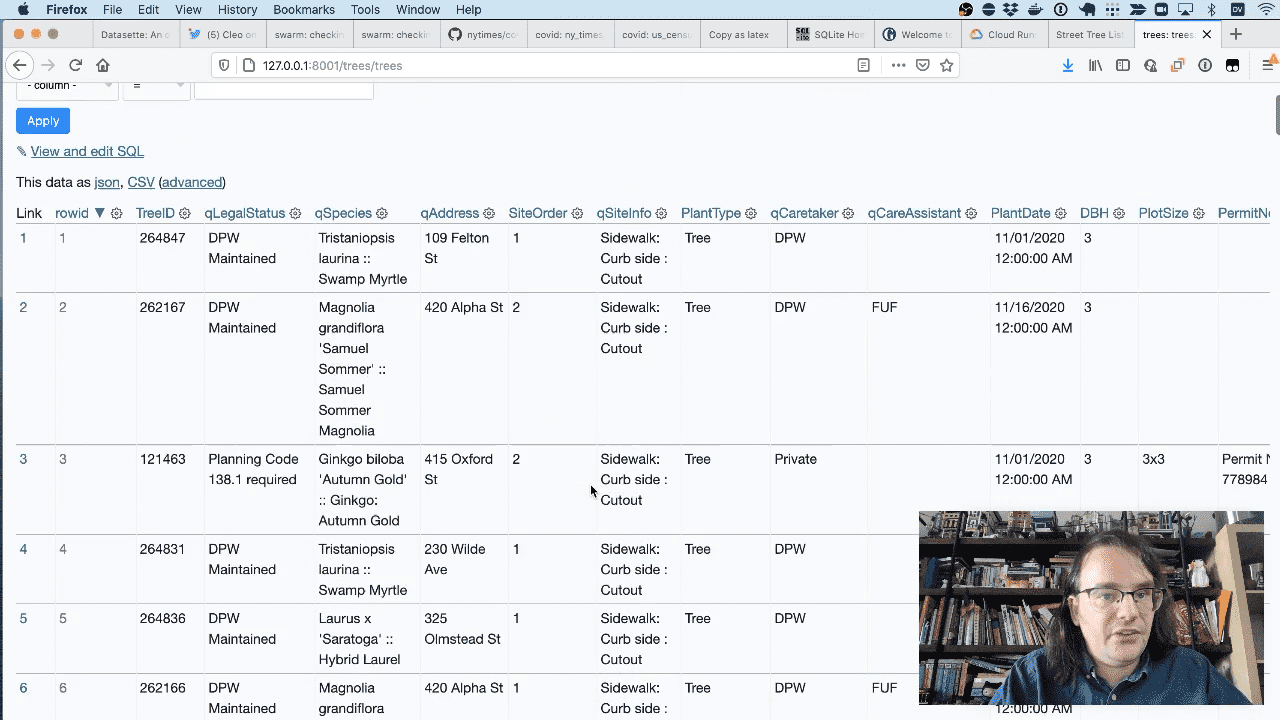Show the Firefox sidebars
This screenshot has width=1280, height=720.
pyautogui.click(x=1123, y=65)
